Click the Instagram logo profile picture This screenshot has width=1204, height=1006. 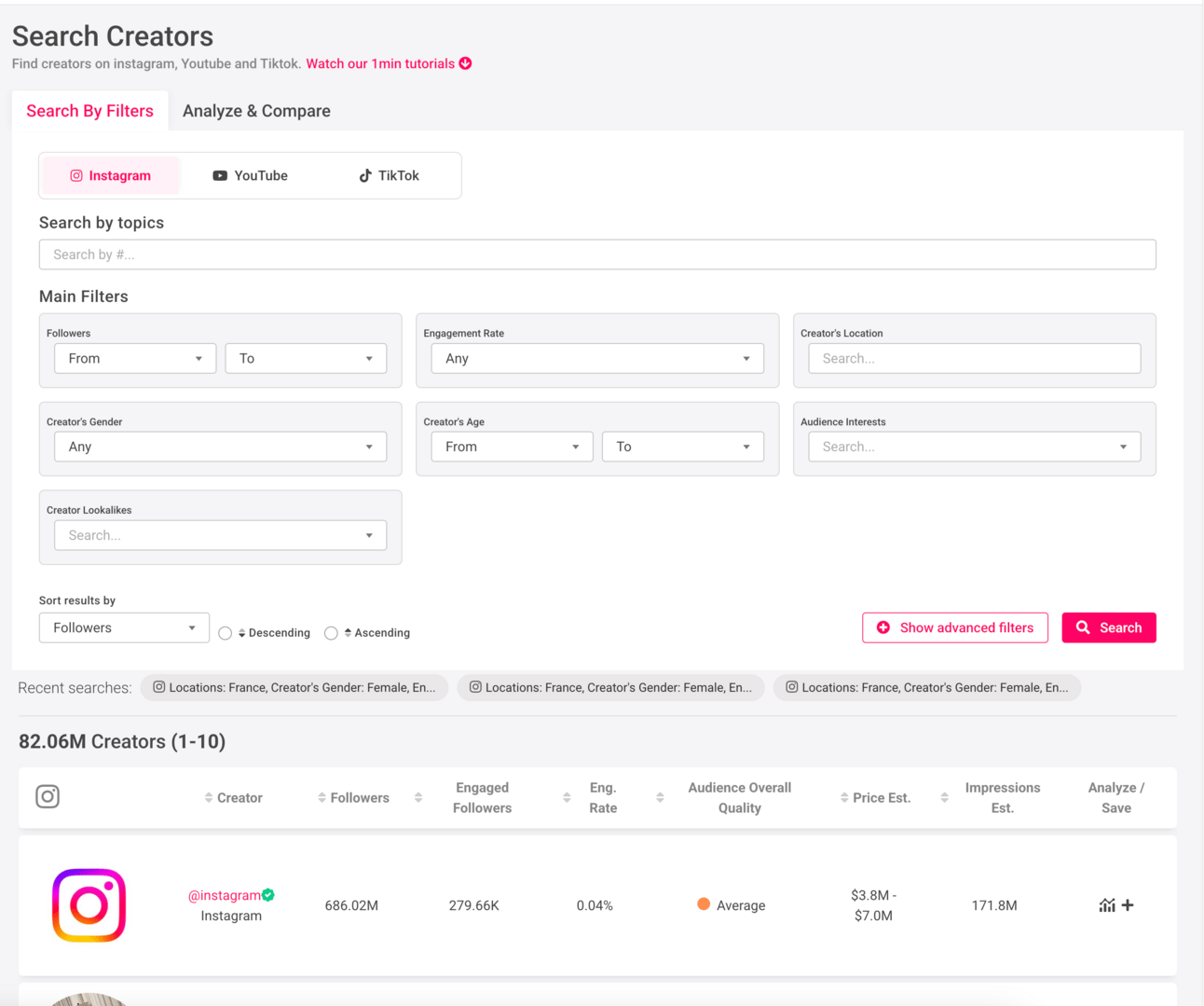coord(89,905)
